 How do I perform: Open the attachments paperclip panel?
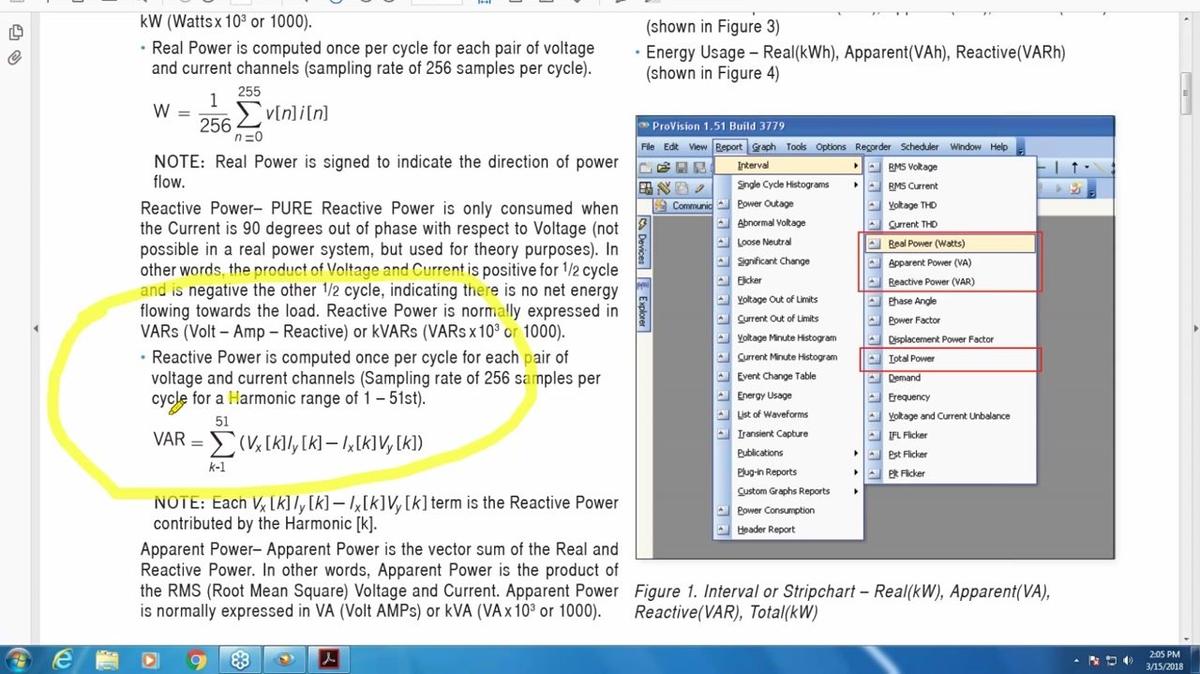[x=15, y=58]
